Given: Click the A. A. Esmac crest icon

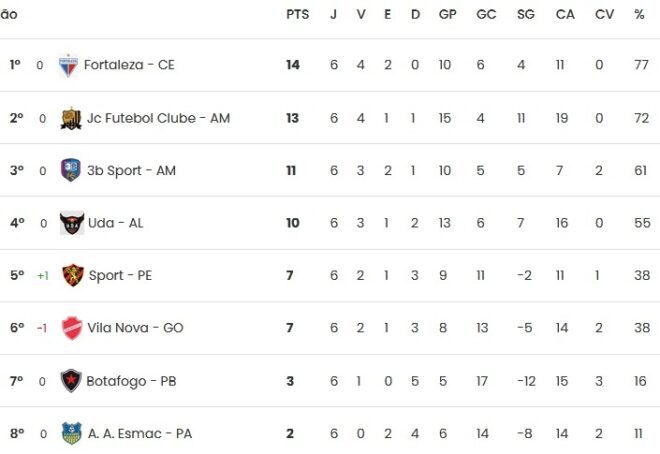Looking at the screenshot, I should [72, 434].
